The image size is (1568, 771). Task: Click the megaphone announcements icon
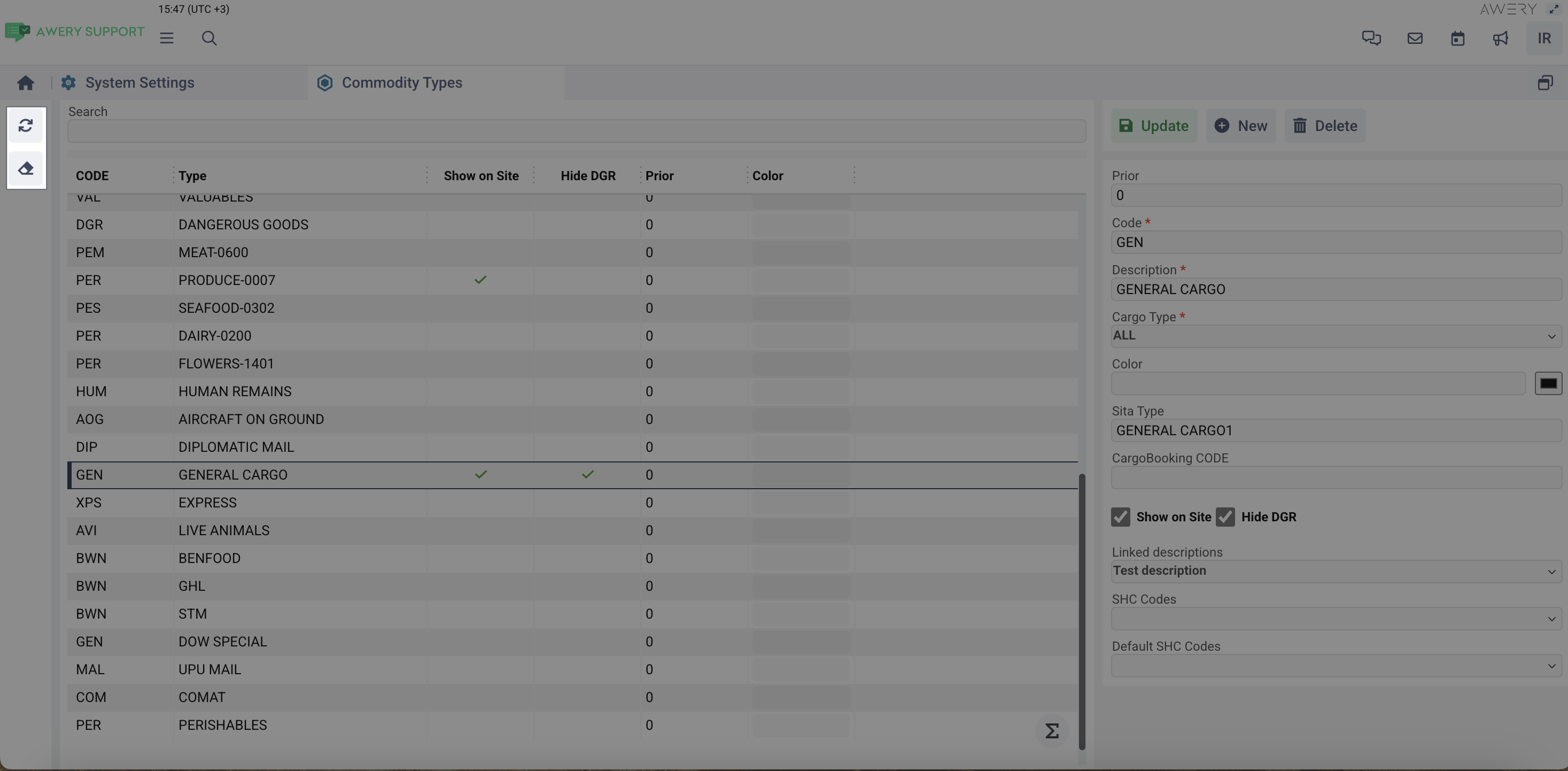coord(1501,38)
